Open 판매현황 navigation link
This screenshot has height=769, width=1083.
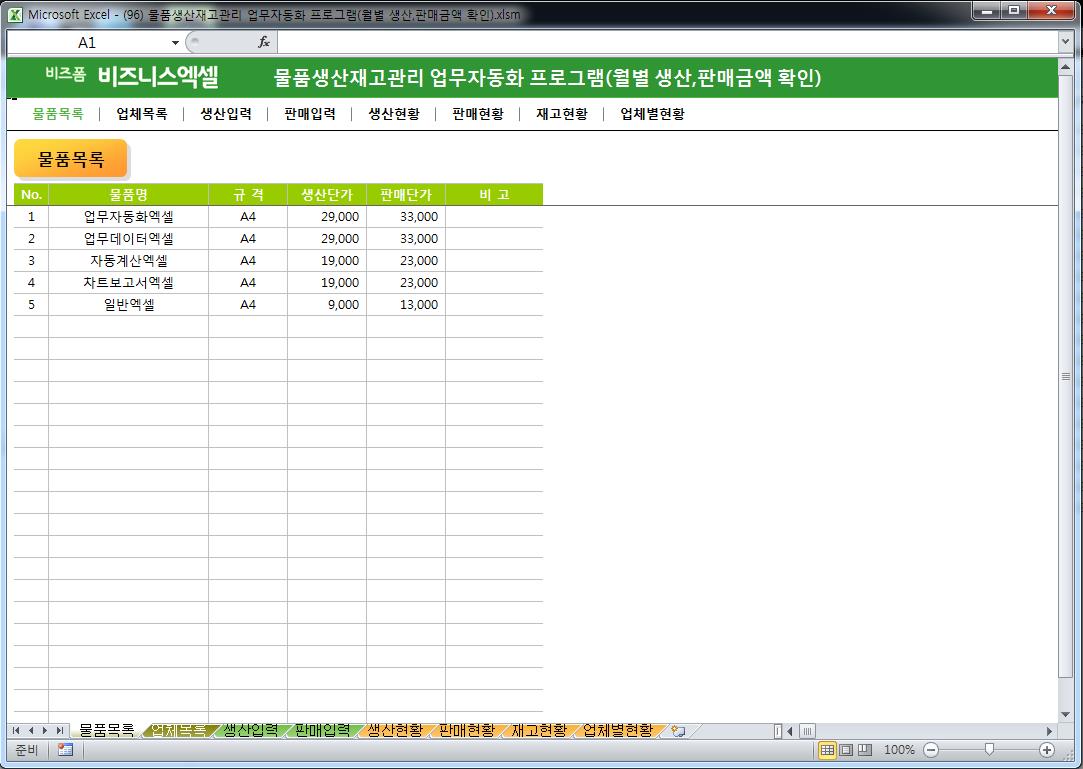pyautogui.click(x=478, y=114)
